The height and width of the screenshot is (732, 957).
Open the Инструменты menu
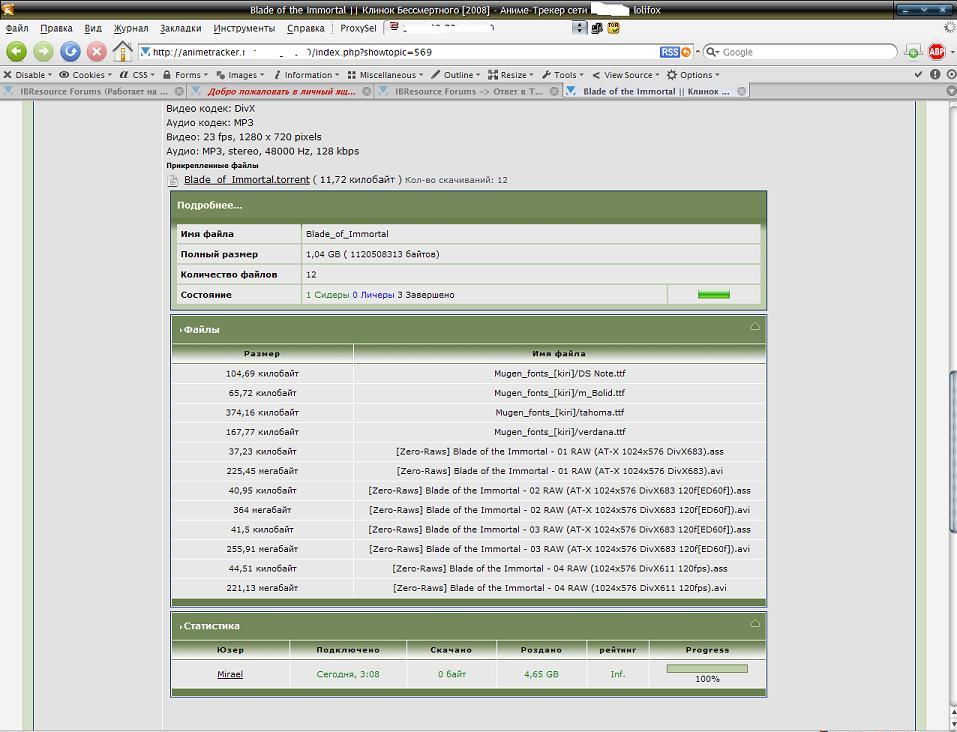click(x=244, y=28)
